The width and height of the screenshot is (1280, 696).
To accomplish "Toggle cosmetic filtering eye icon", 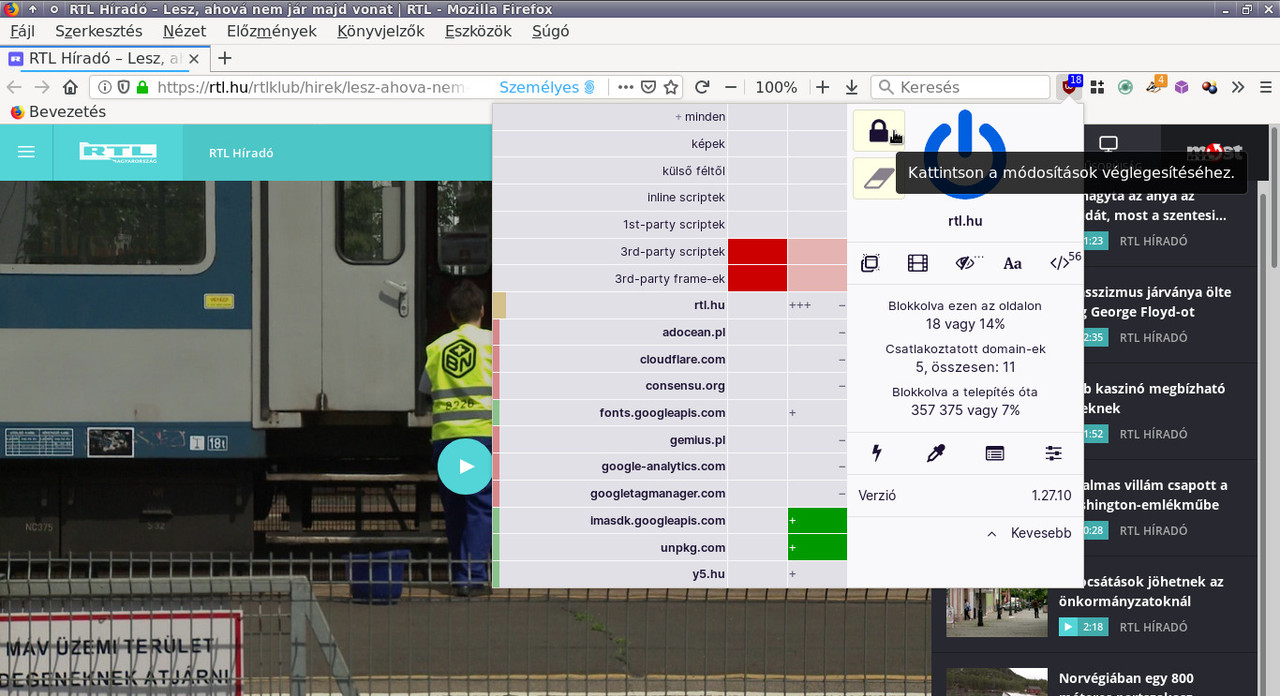I will (966, 263).
